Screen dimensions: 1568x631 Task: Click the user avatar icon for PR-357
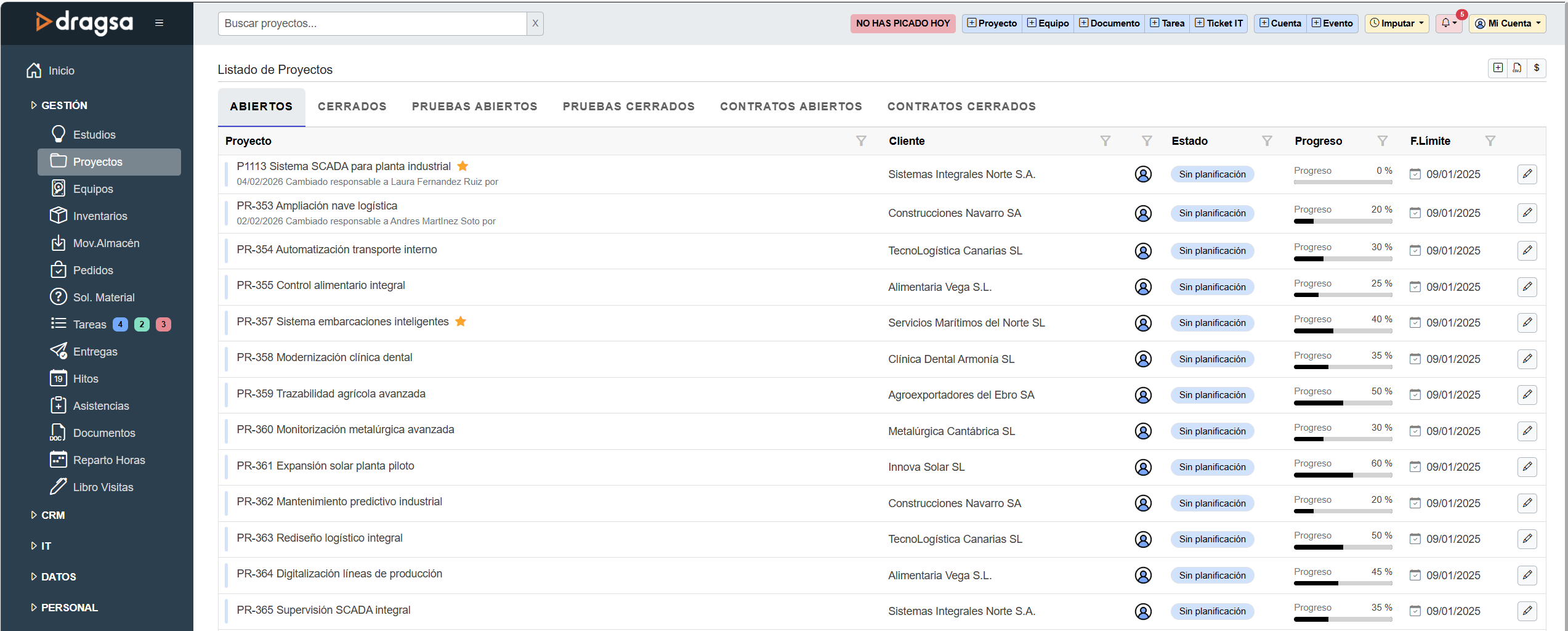point(1143,323)
